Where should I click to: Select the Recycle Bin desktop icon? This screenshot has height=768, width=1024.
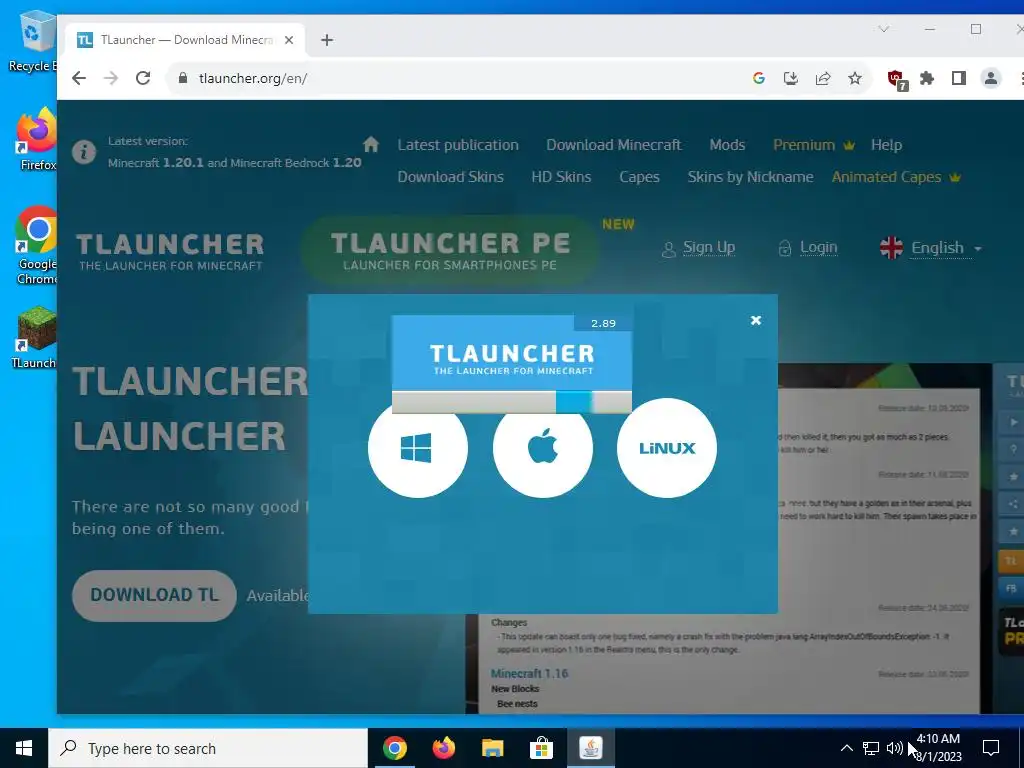pyautogui.click(x=33, y=40)
